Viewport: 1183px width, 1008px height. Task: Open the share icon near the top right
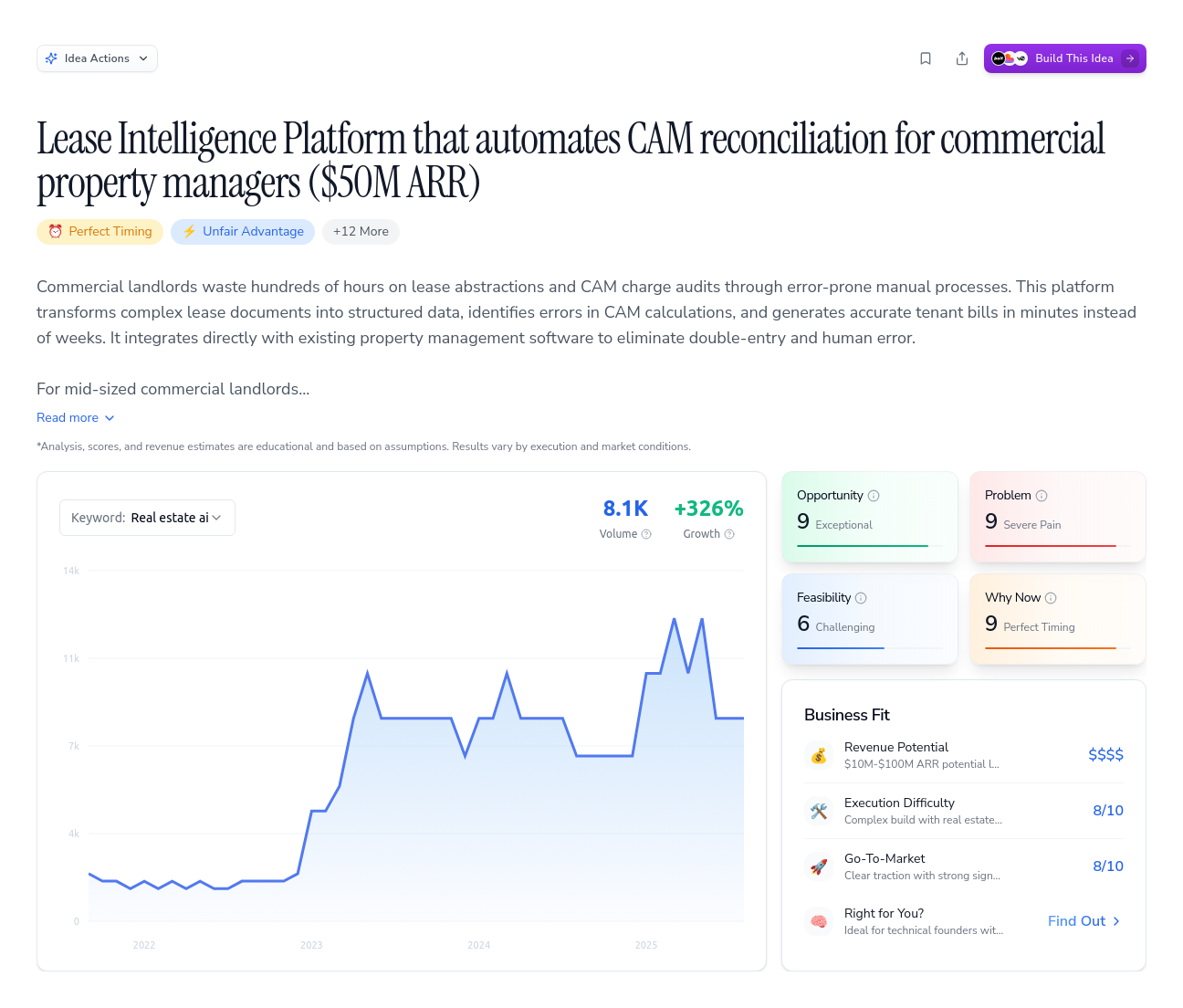tap(961, 58)
